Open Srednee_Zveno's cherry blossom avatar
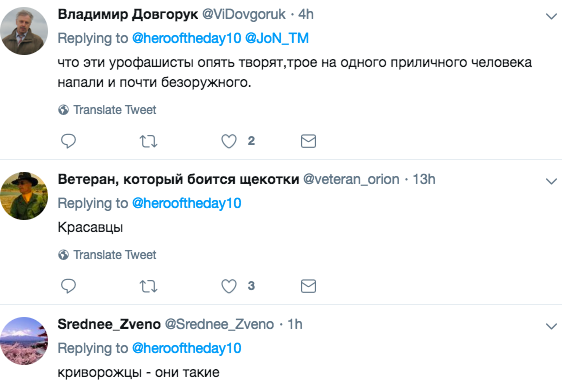The width and height of the screenshot is (562, 384). pyautogui.click(x=24, y=341)
